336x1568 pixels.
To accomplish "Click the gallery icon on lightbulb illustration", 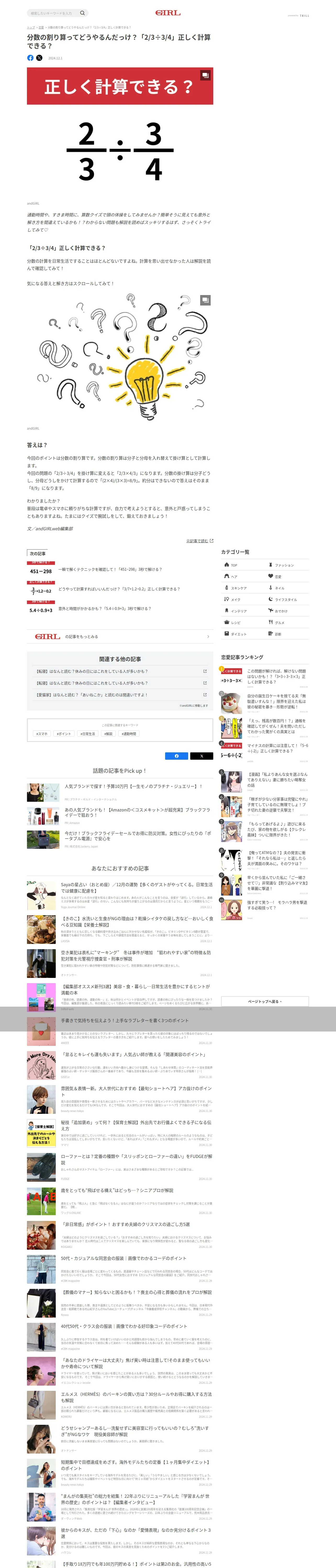I will pos(205,300).
